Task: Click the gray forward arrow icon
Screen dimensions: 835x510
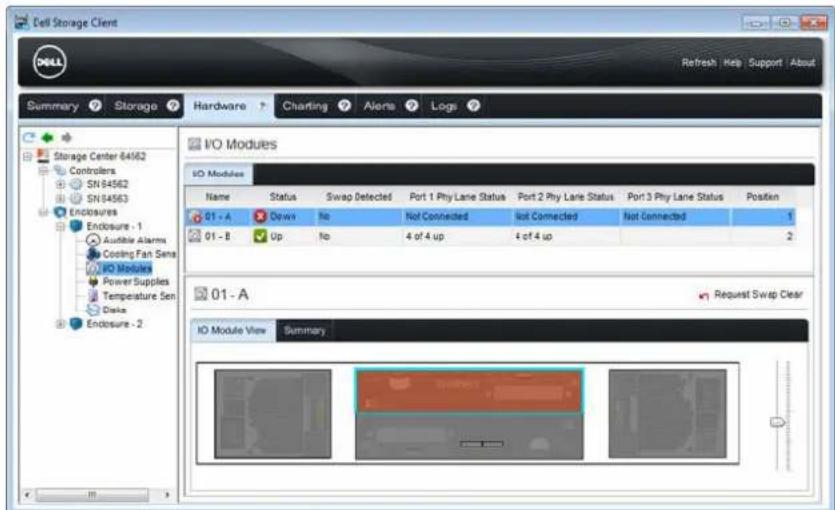Action: coord(66,138)
